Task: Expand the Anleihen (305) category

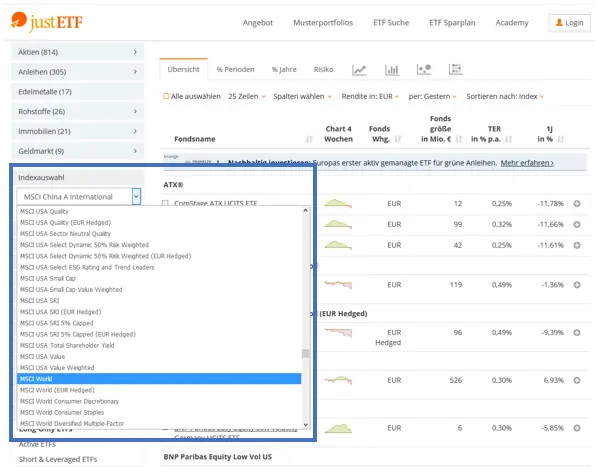Action: (x=78, y=72)
